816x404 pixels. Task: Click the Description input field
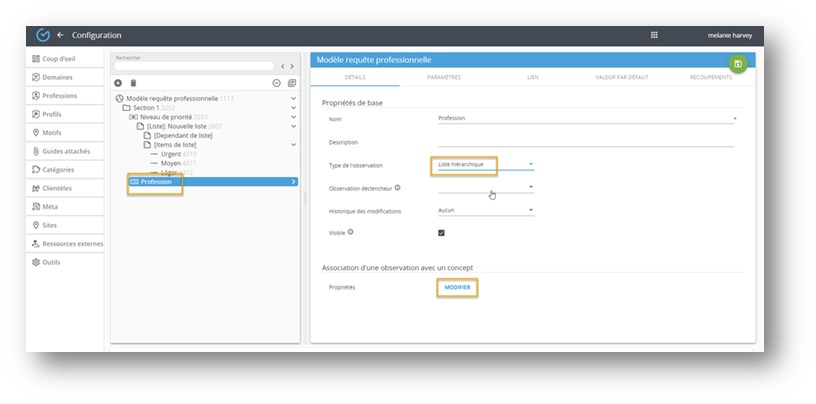pos(585,142)
